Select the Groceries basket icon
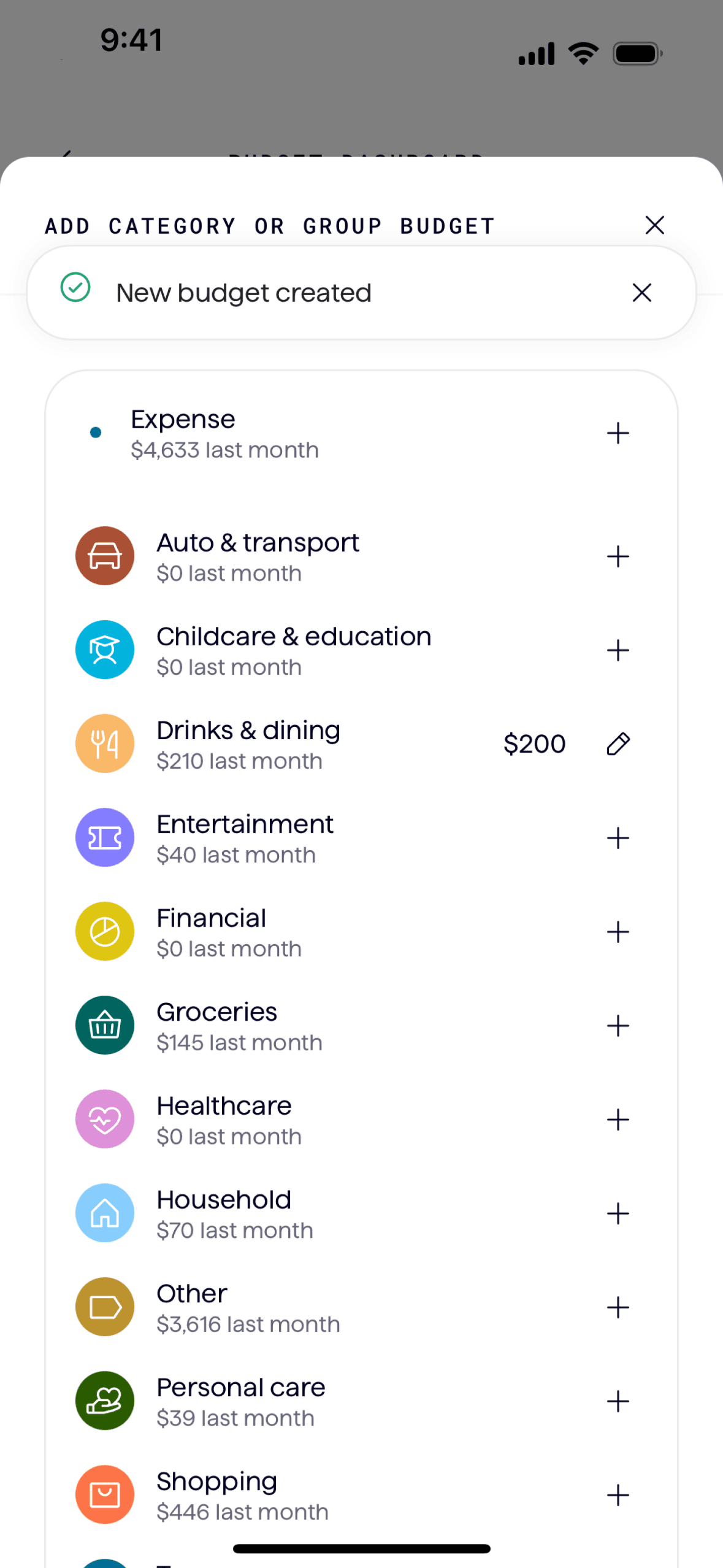The height and width of the screenshot is (1568, 723). (x=105, y=1025)
